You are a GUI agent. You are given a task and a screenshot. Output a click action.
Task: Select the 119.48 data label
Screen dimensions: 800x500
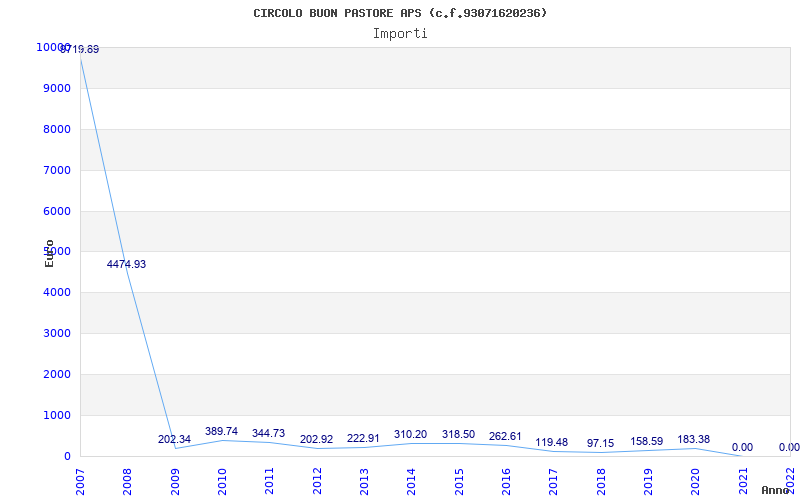tap(552, 442)
